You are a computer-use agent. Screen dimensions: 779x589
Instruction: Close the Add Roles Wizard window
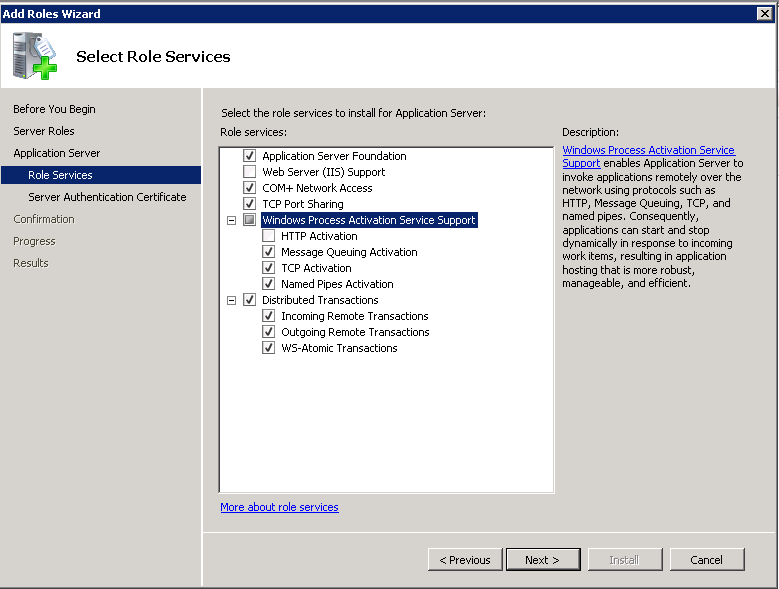(765, 13)
